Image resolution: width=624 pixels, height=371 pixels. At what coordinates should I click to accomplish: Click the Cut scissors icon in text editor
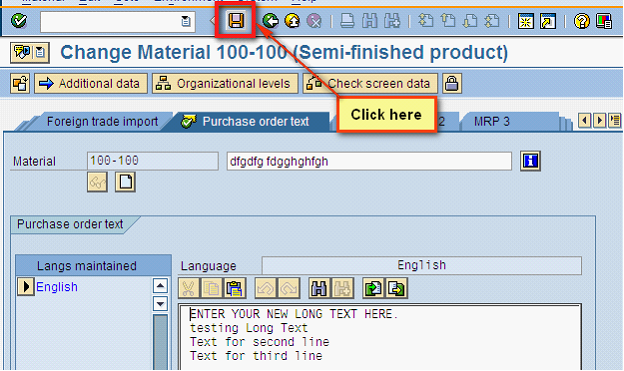coord(189,288)
